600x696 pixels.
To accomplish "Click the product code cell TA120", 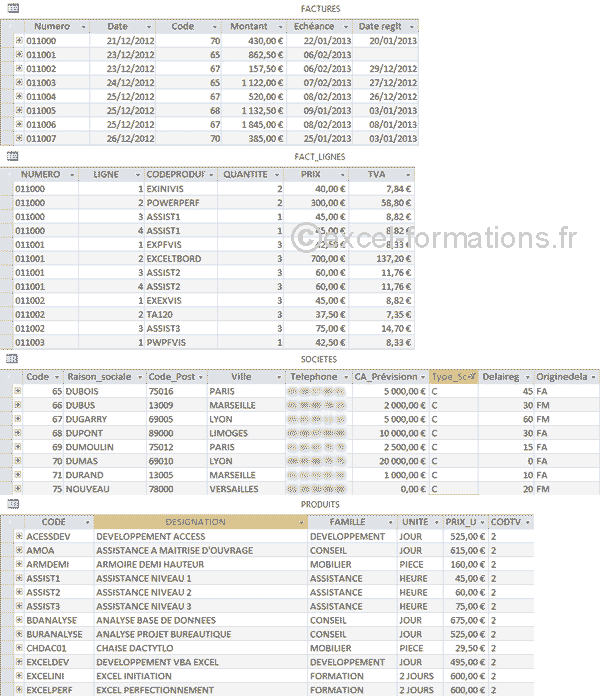I will point(181,315).
